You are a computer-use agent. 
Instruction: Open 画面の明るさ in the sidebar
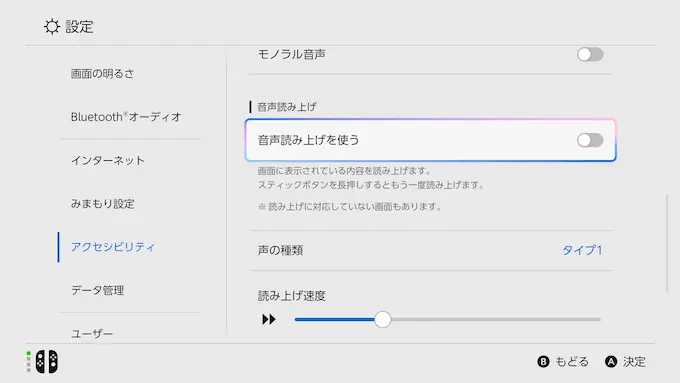pos(102,74)
